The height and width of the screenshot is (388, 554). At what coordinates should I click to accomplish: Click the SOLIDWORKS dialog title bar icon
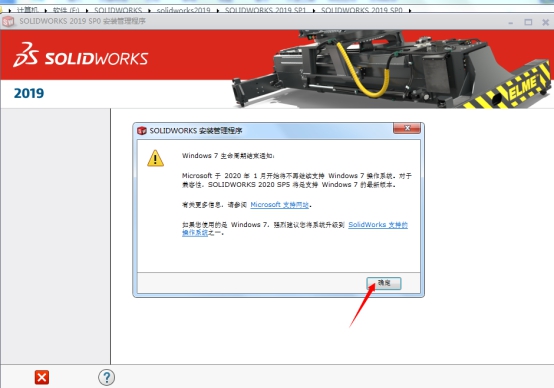pos(142,131)
